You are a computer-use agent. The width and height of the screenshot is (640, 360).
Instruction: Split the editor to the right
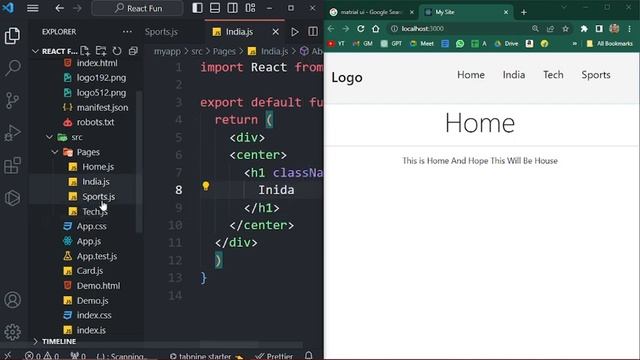pyautogui.click(x=313, y=32)
